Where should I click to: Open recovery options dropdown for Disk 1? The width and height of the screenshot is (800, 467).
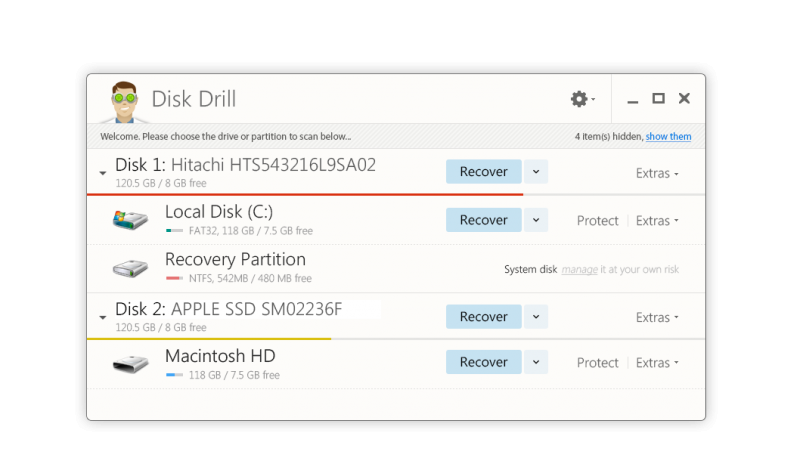pos(536,171)
